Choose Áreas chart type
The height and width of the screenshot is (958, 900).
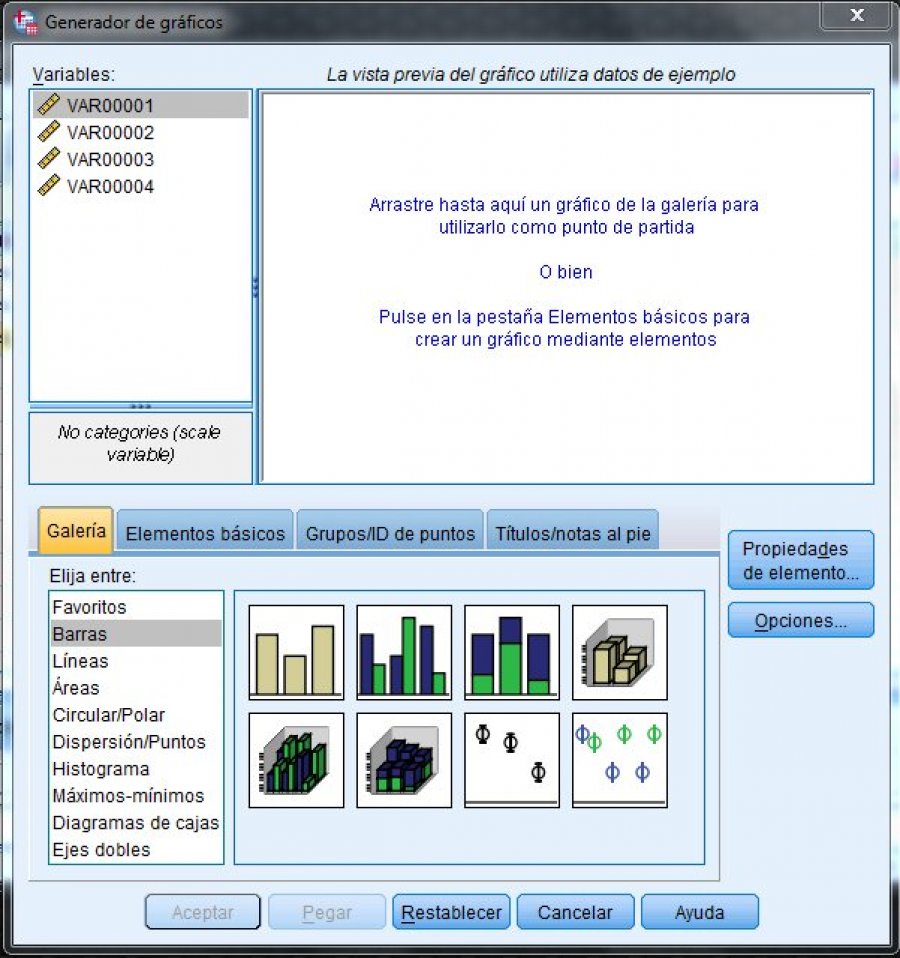click(136, 687)
